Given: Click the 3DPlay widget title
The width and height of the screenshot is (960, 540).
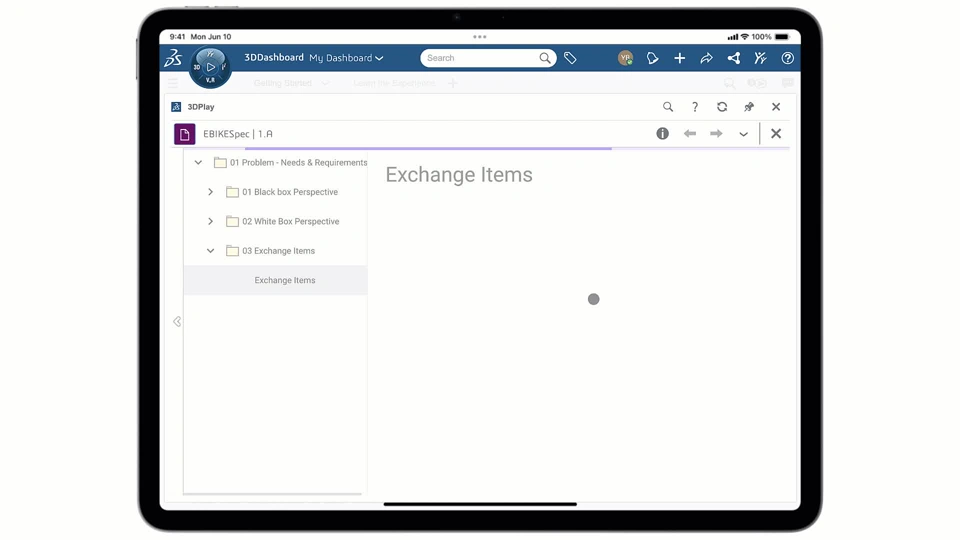Looking at the screenshot, I should [201, 107].
